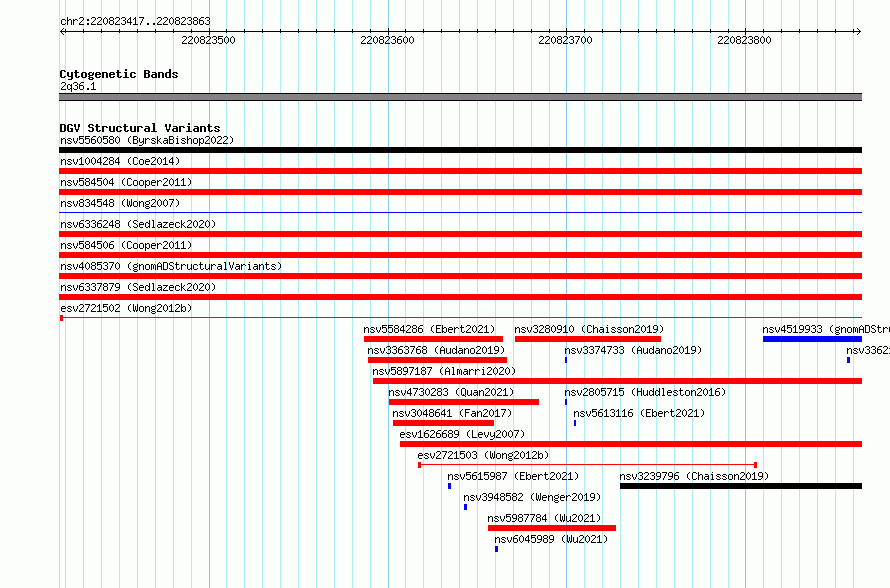Click the red bar under nsv4730283
The height and width of the screenshot is (588, 890).
(x=464, y=402)
